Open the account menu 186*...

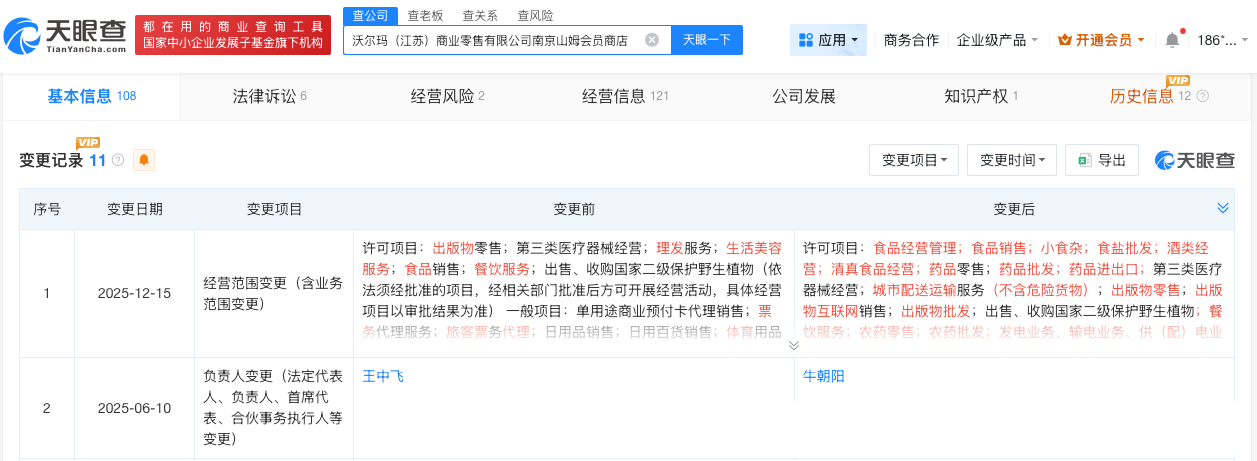[x=1222, y=40]
